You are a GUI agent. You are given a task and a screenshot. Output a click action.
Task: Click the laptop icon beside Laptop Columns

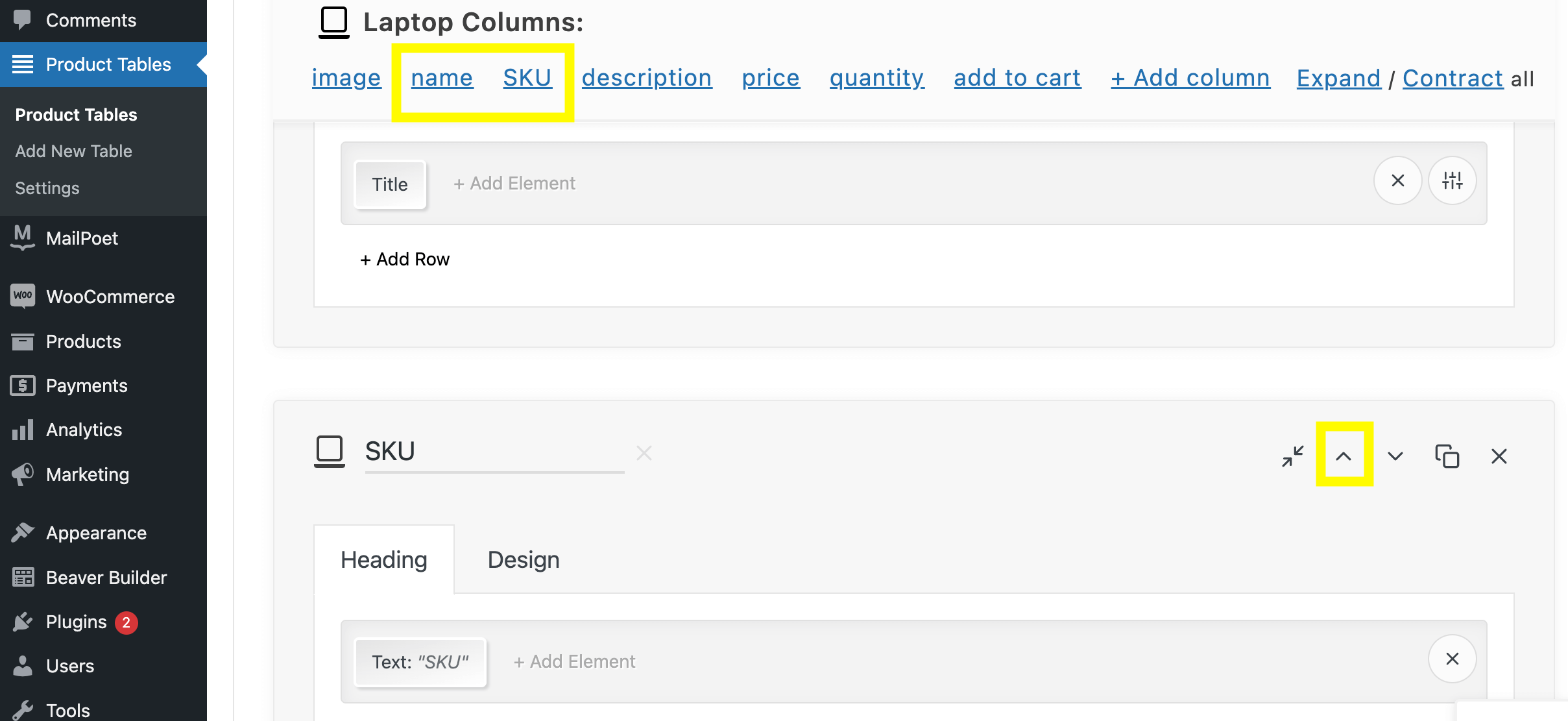(334, 23)
